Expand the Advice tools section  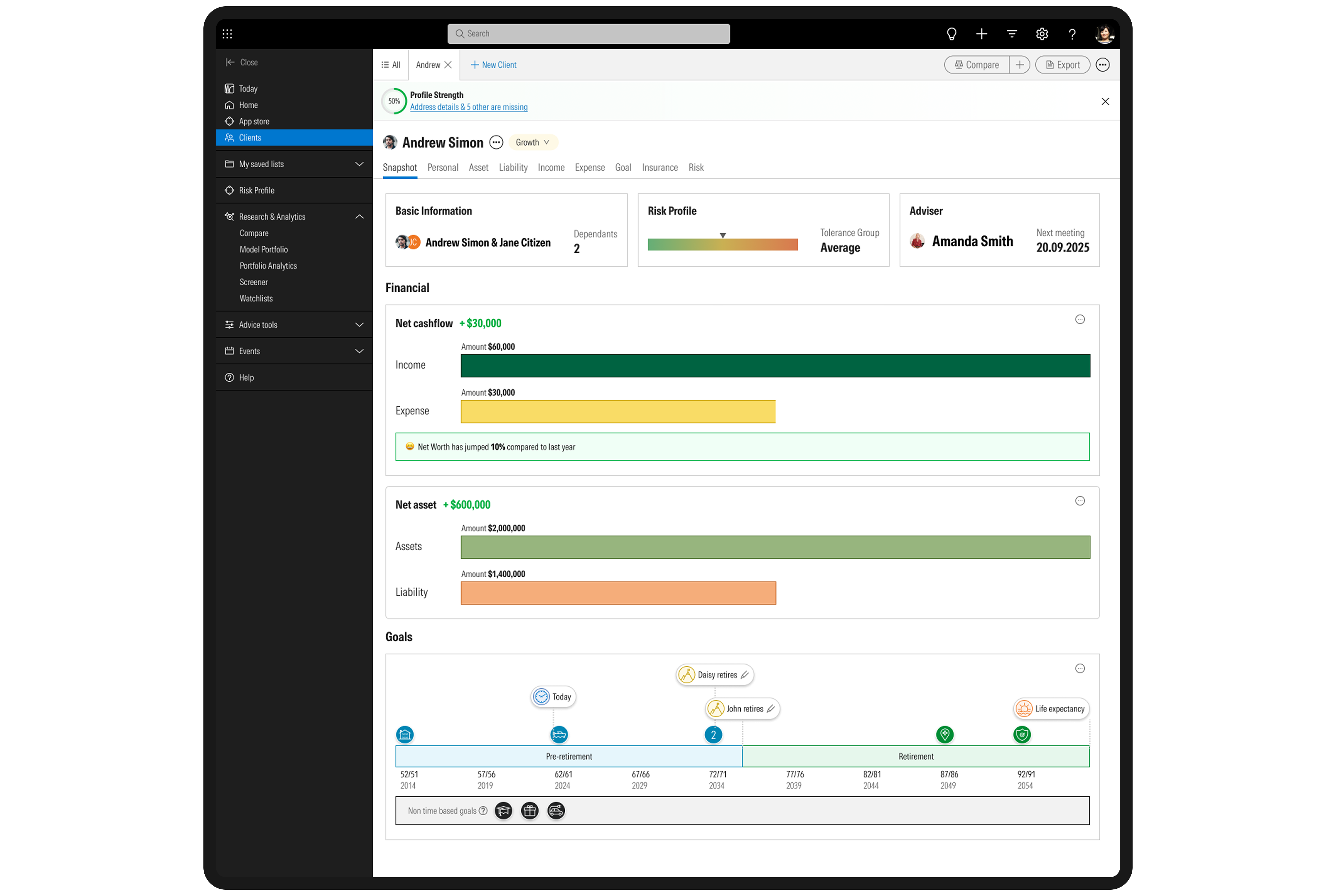pyautogui.click(x=359, y=325)
